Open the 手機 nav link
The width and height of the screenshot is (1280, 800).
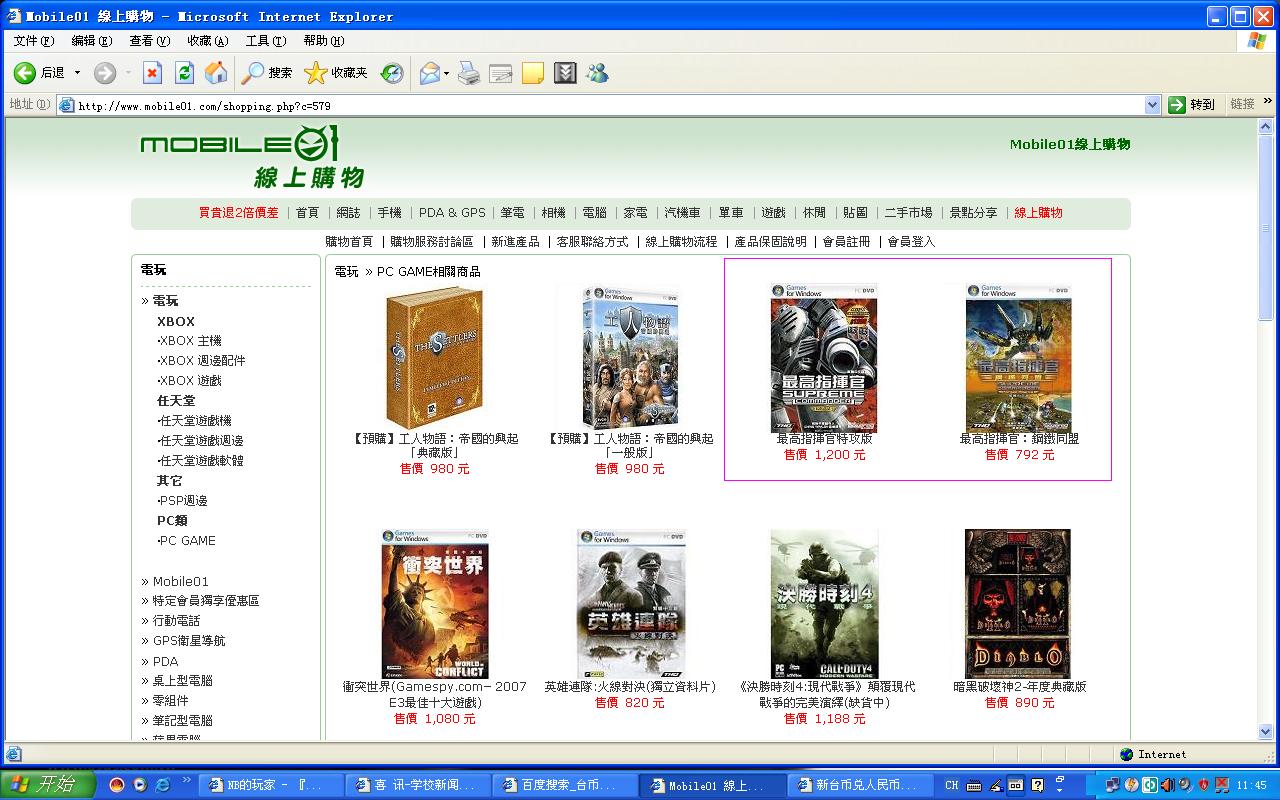[x=389, y=213]
